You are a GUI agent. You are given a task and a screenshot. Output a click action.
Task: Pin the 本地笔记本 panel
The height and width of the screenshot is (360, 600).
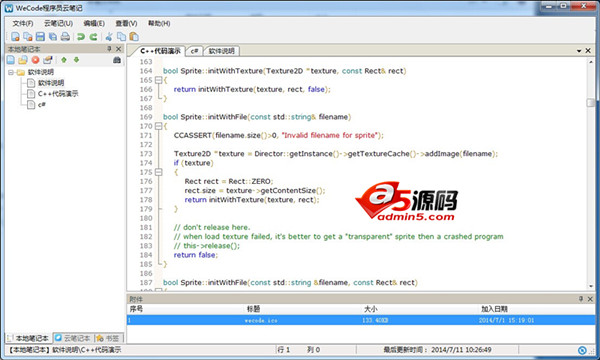109,49
